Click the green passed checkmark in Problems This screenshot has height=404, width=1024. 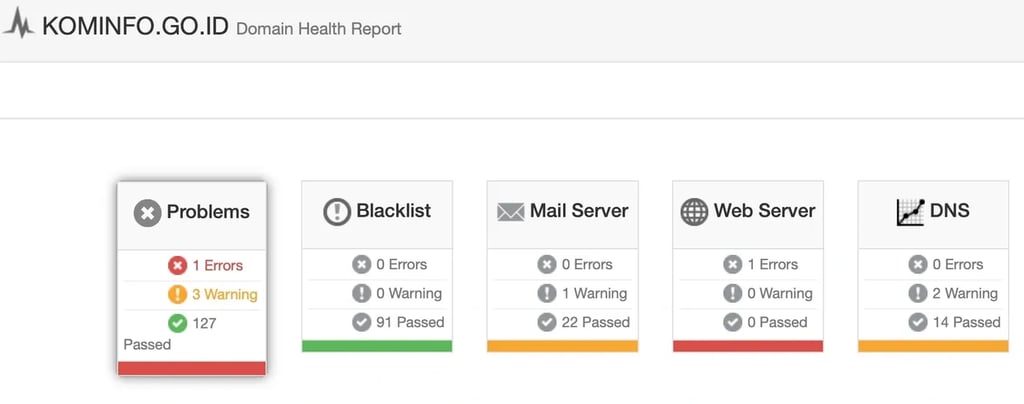click(x=178, y=323)
